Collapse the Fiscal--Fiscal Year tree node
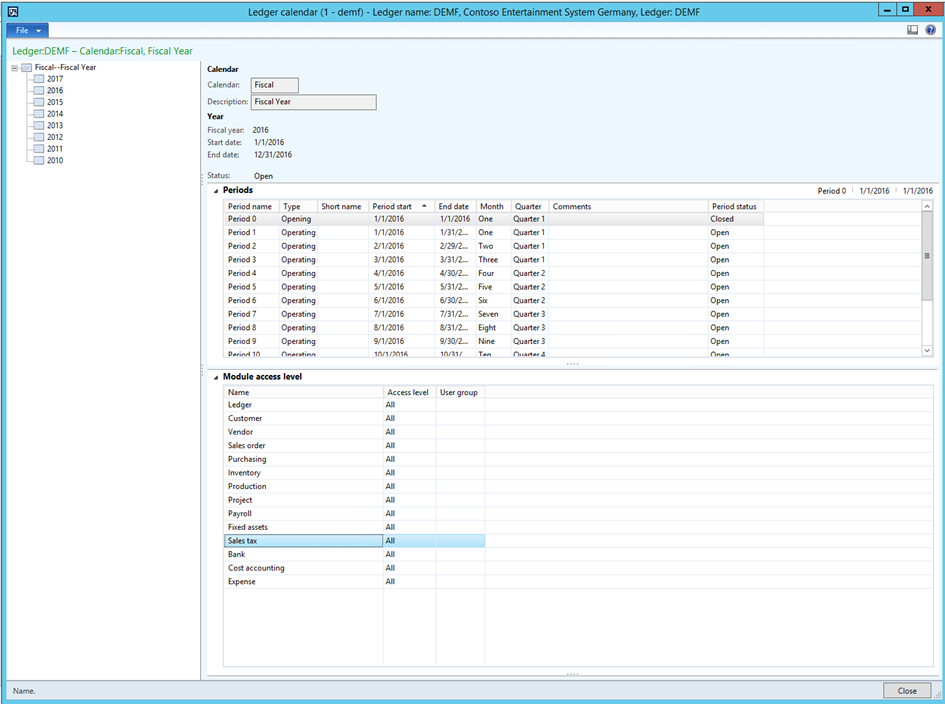The image size is (945, 704). 14,67
